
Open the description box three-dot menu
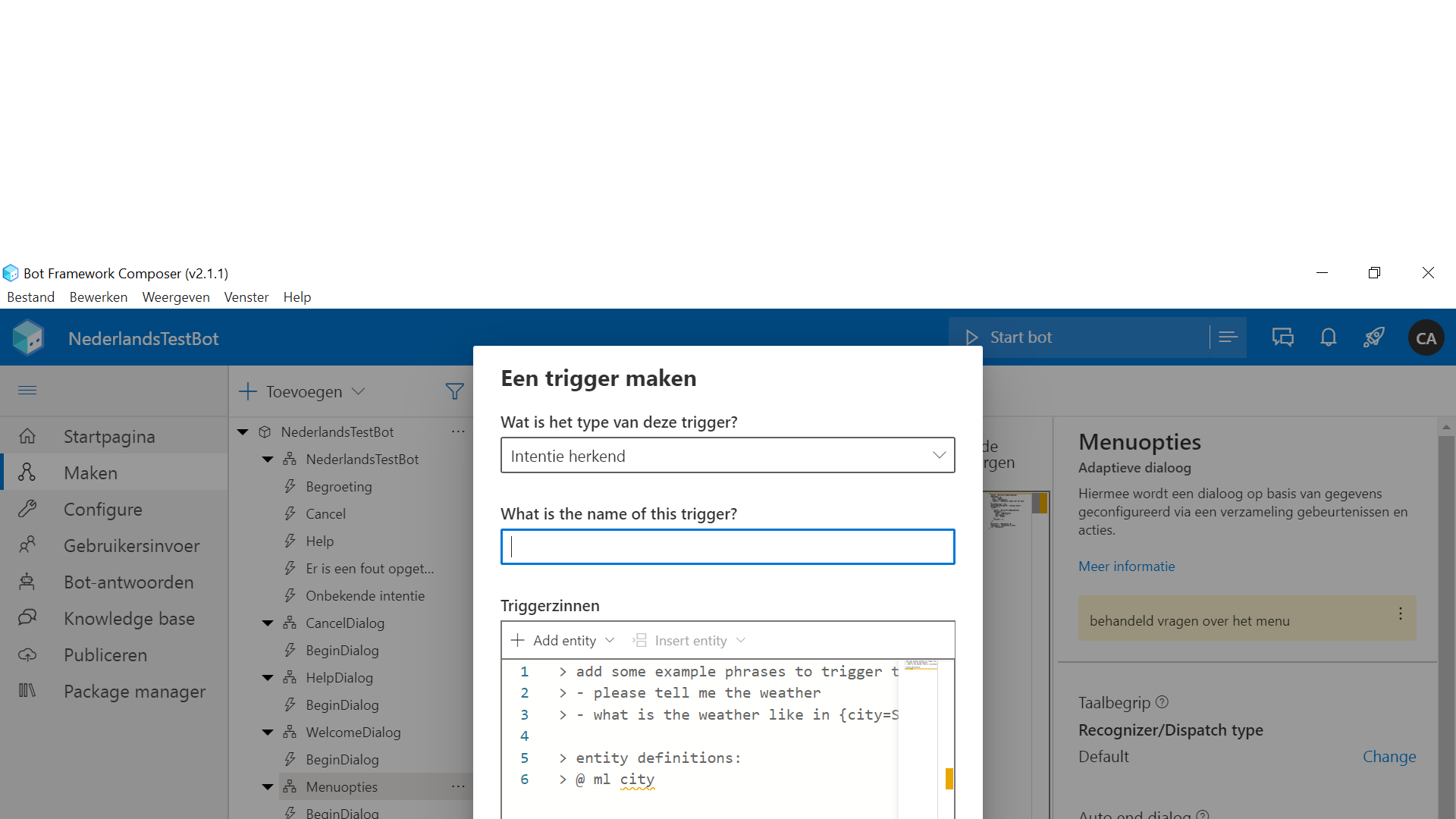pos(1400,614)
